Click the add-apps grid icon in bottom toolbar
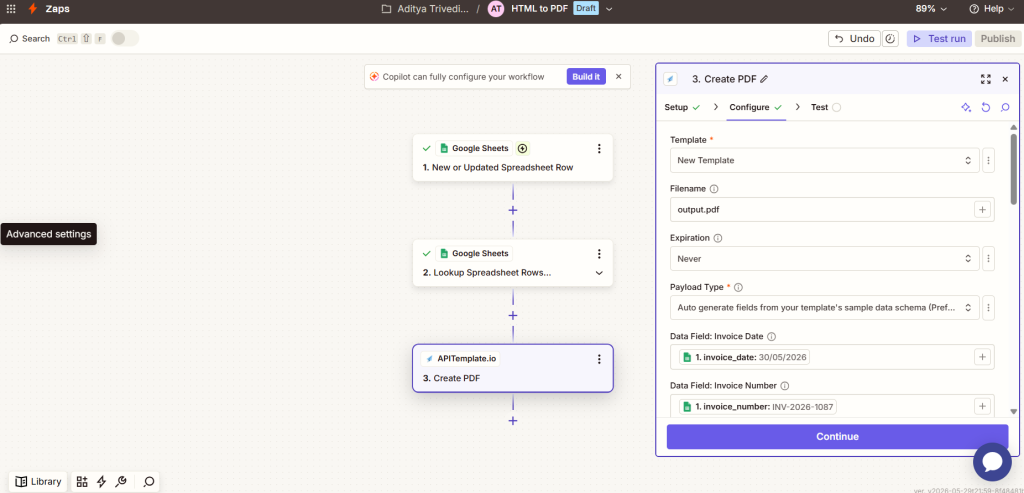The height and width of the screenshot is (493, 1024). tap(82, 482)
